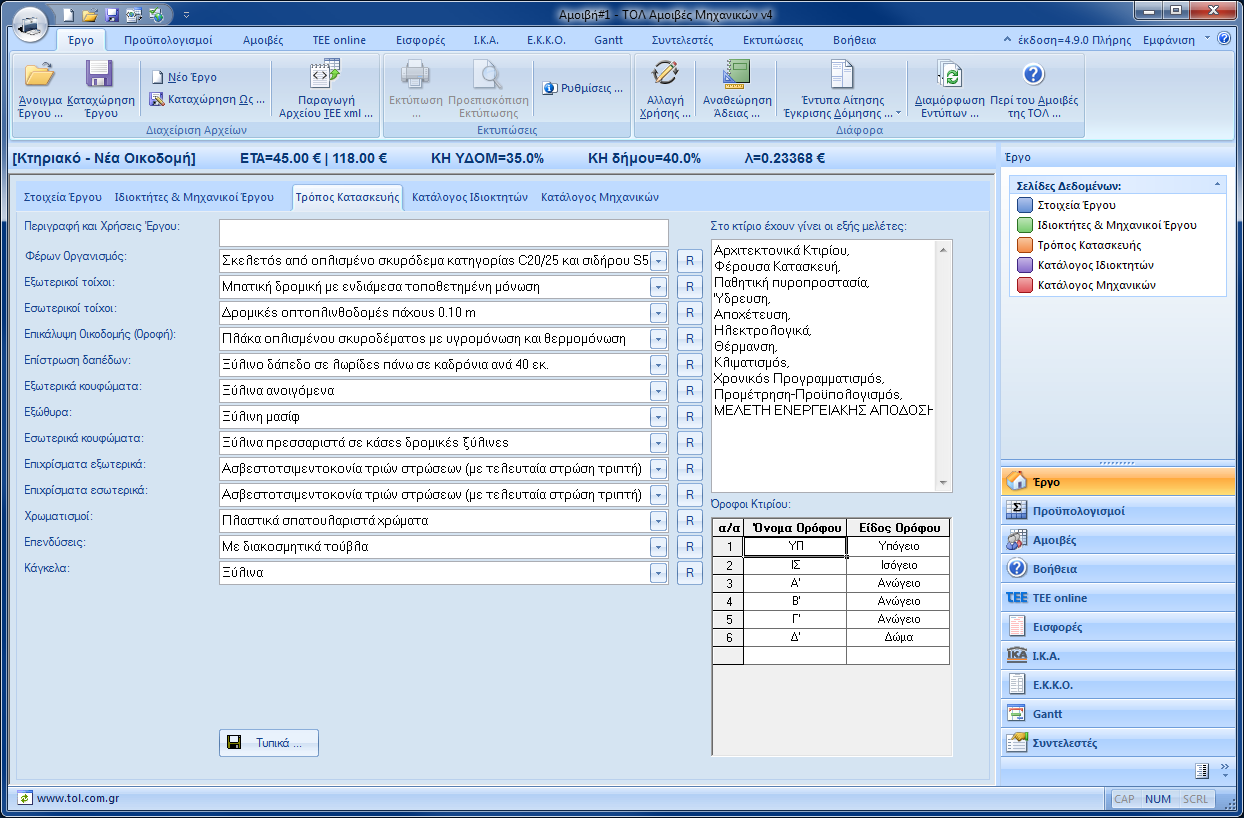
Task: Collapse the Σελίδες Δεδομένων panel header
Action: click(1217, 185)
